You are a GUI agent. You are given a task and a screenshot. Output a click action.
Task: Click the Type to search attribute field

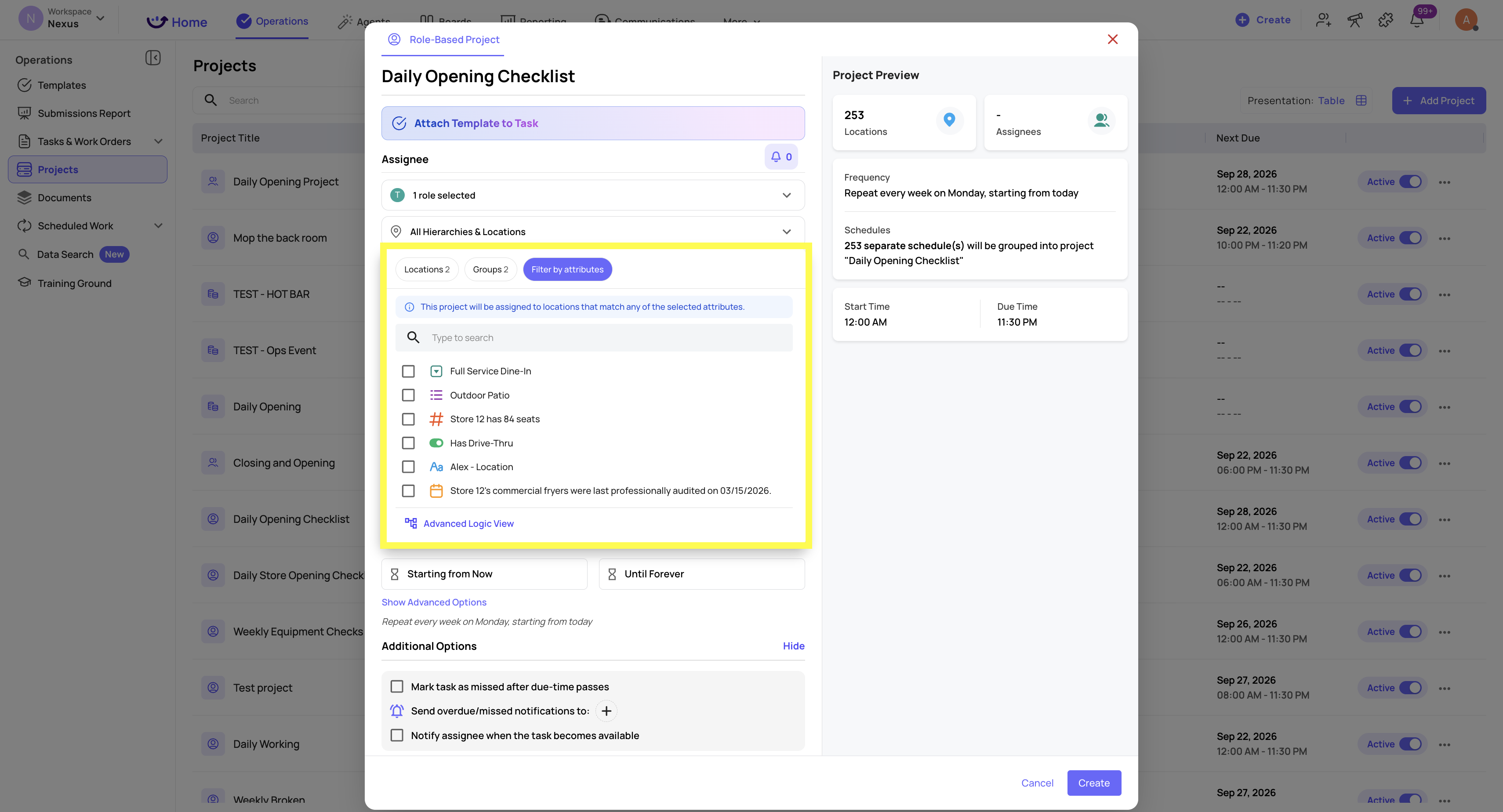pyautogui.click(x=594, y=338)
